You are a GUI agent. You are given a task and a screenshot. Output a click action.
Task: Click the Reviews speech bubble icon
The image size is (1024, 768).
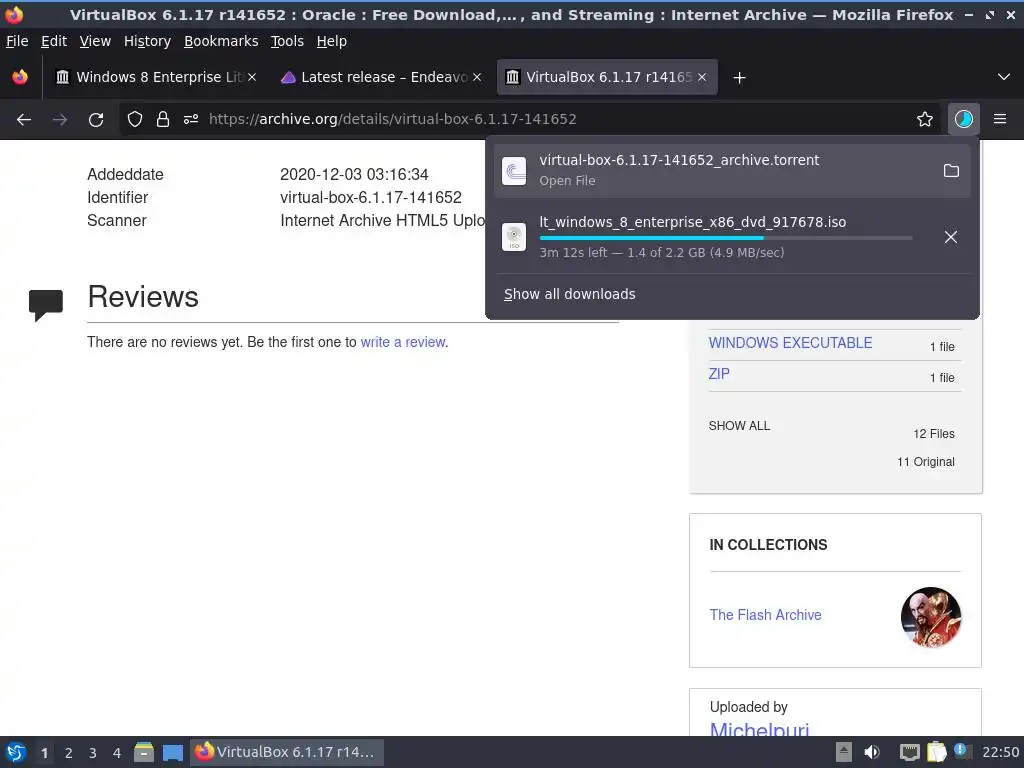[x=46, y=305]
